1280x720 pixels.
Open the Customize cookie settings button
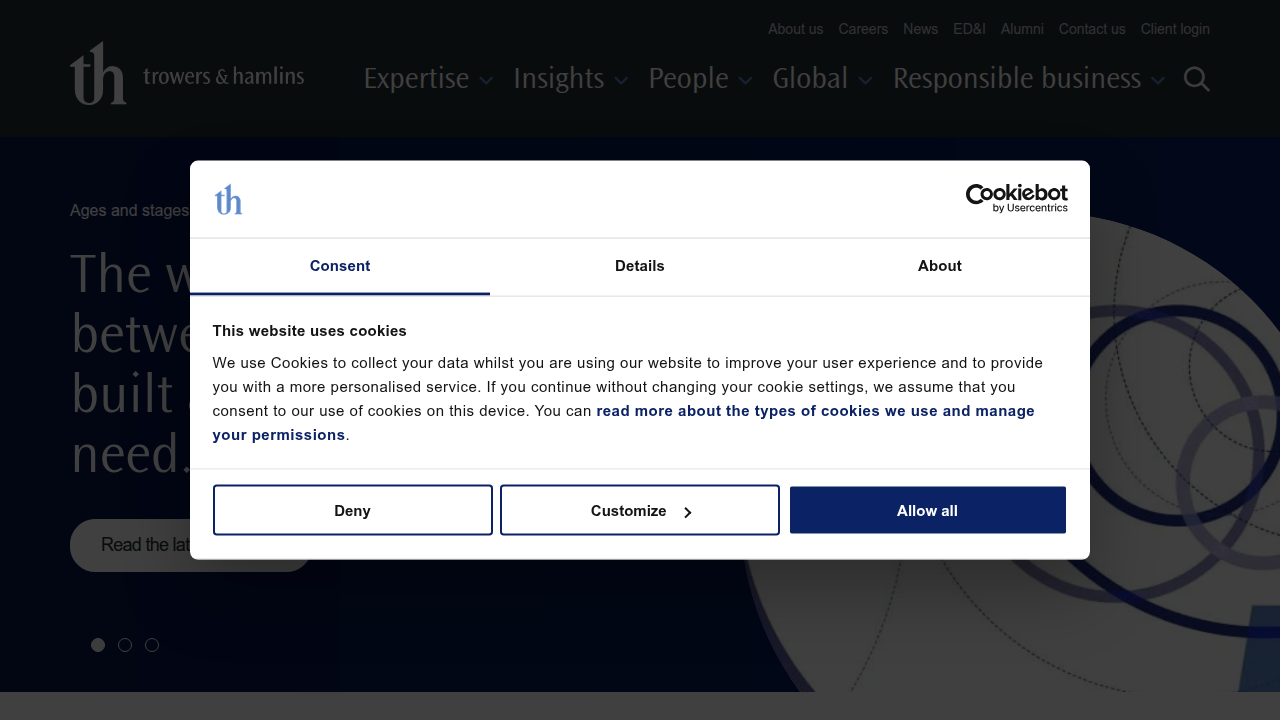click(x=640, y=510)
